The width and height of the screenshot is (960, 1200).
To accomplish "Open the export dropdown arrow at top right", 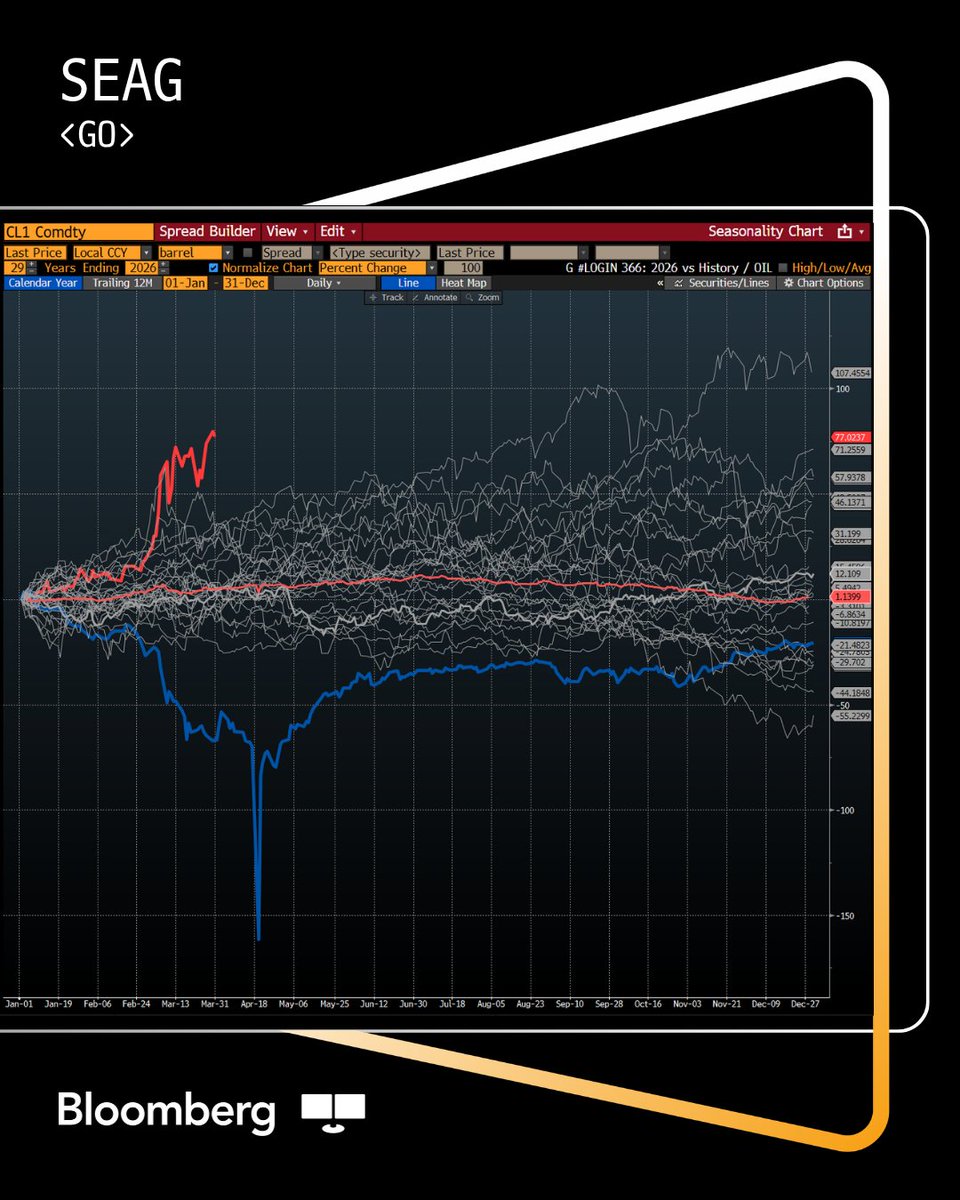I will tap(861, 232).
